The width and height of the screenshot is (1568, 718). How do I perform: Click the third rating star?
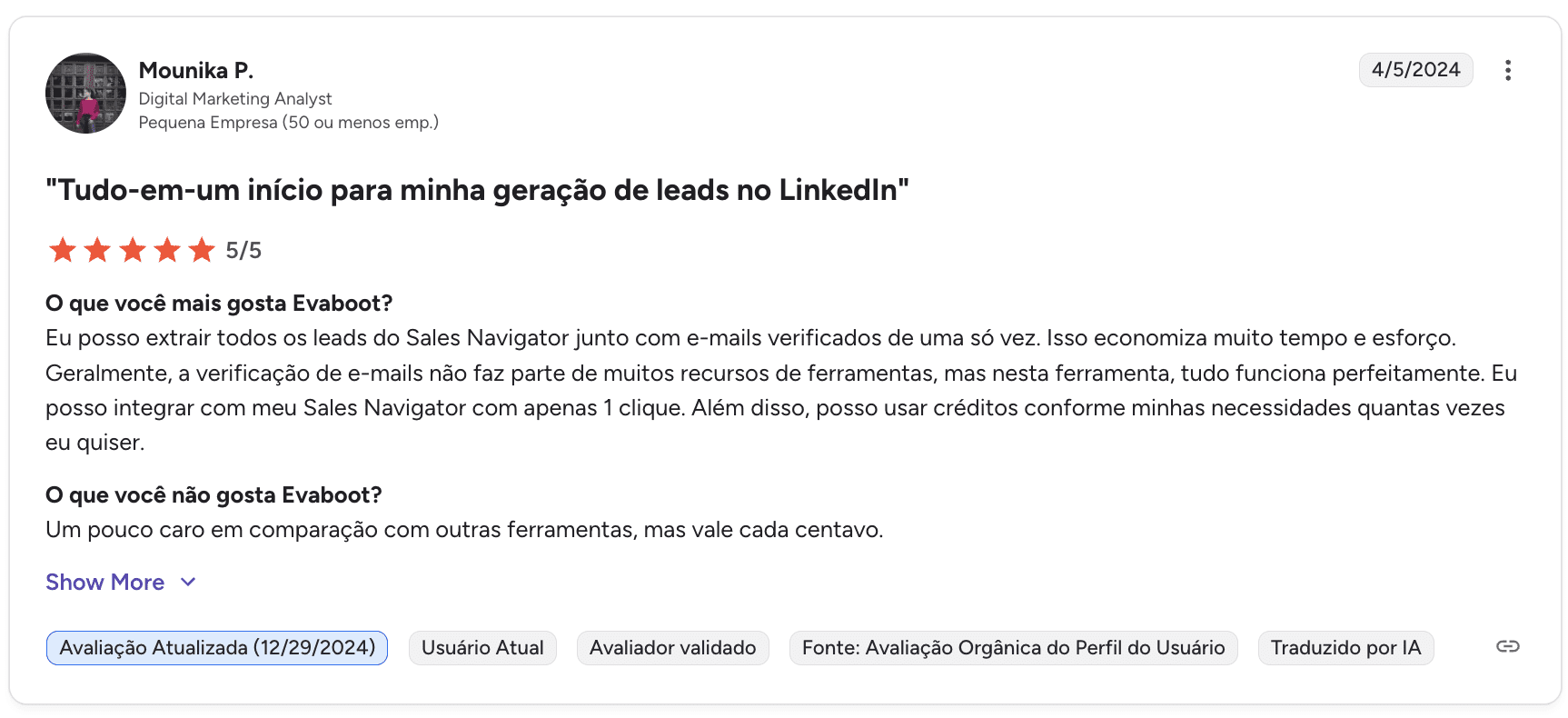point(133,250)
